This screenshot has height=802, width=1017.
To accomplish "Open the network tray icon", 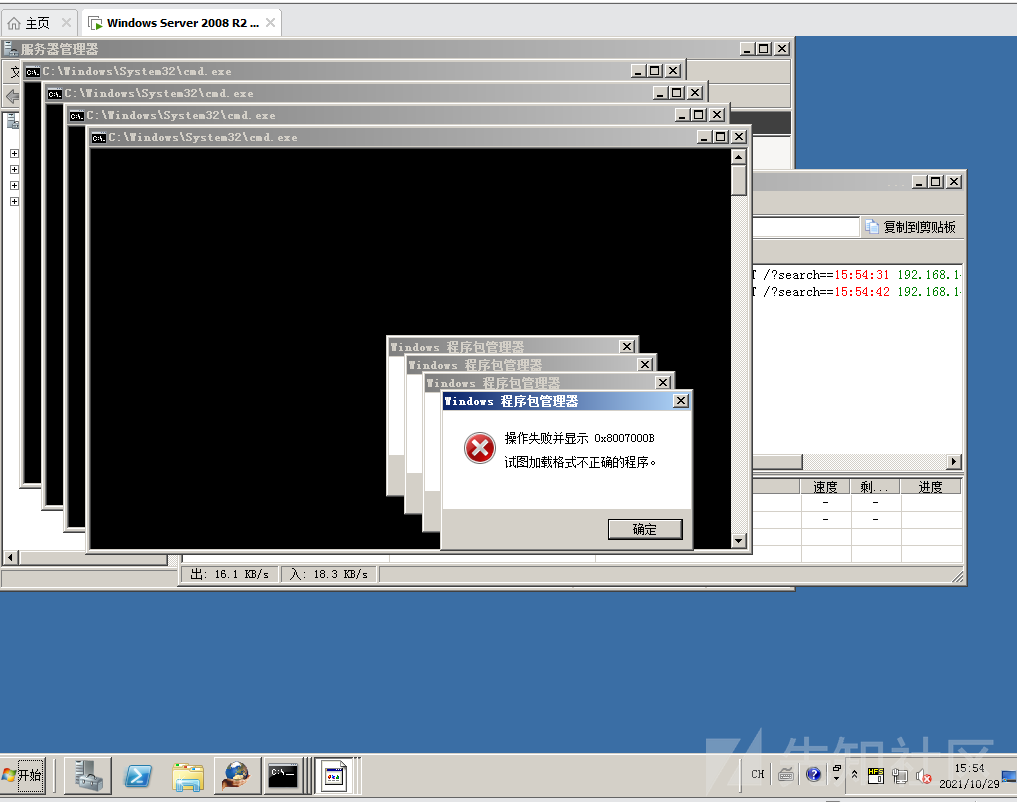I will [900, 775].
